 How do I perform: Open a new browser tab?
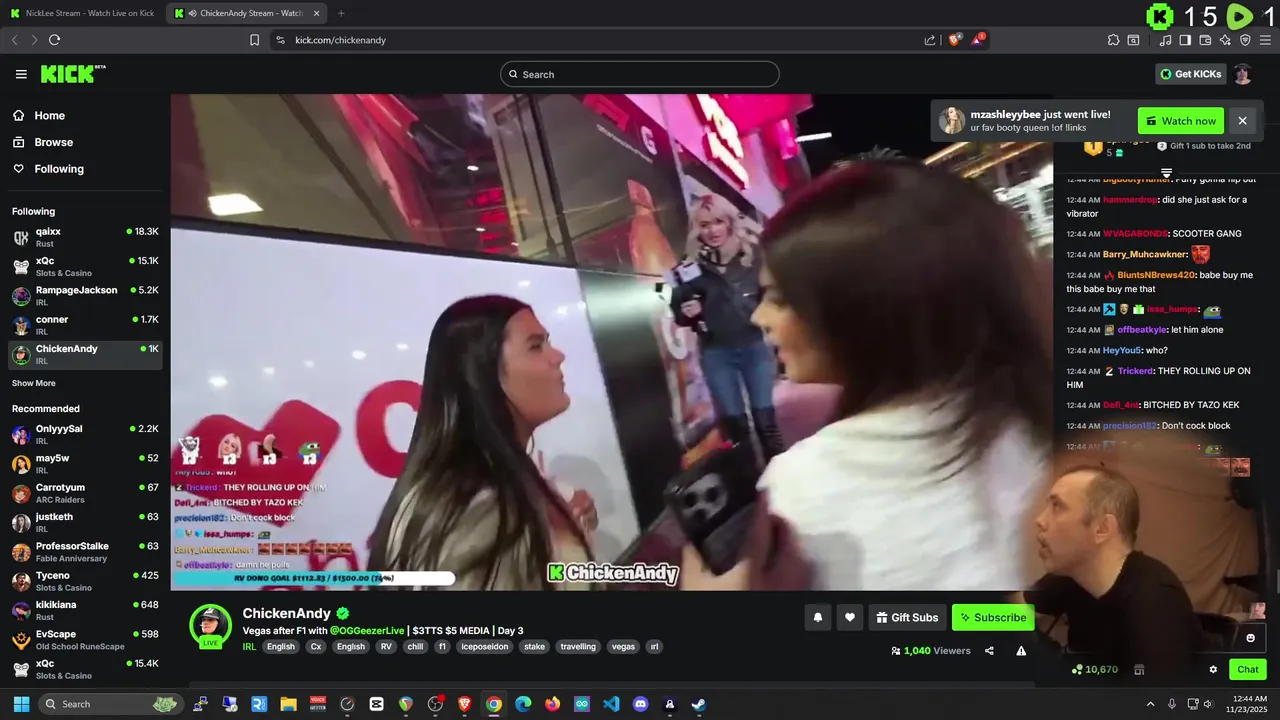tap(341, 13)
